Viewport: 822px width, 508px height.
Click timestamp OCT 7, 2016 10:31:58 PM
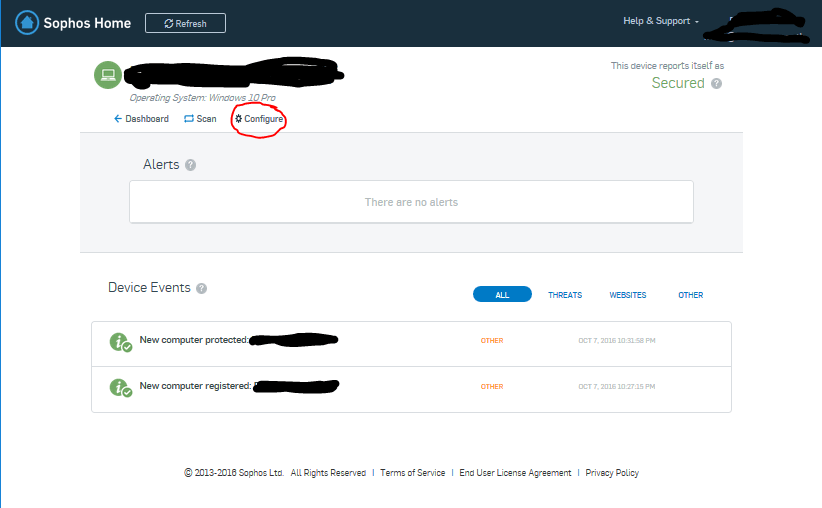click(616, 341)
